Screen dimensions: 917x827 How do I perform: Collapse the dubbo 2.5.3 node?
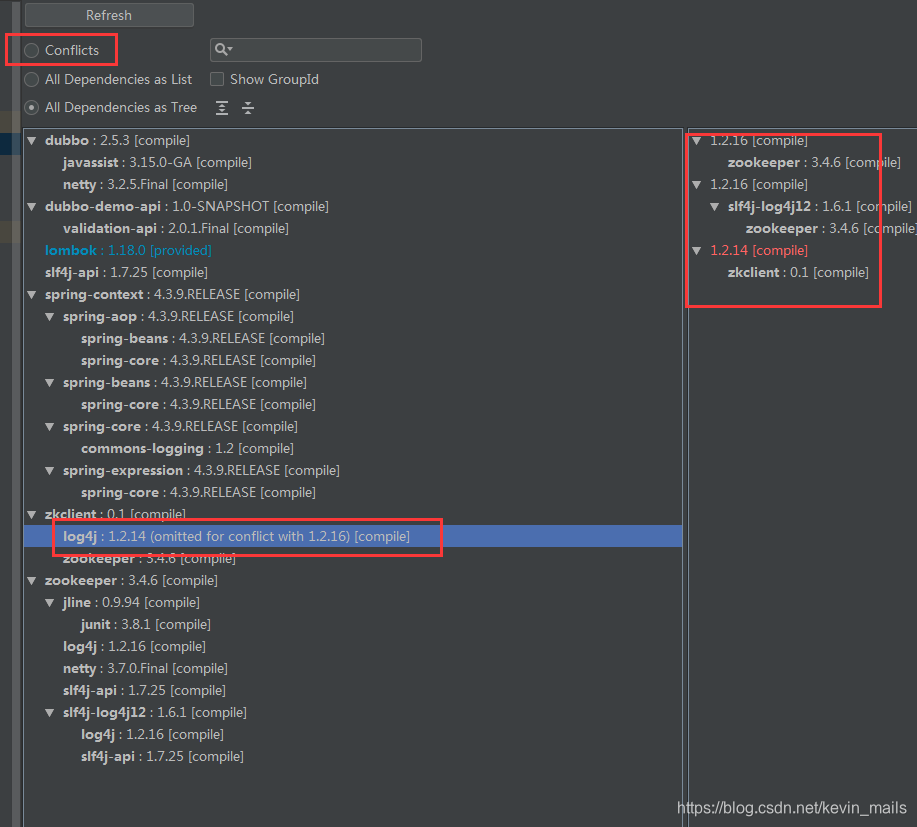click(32, 140)
